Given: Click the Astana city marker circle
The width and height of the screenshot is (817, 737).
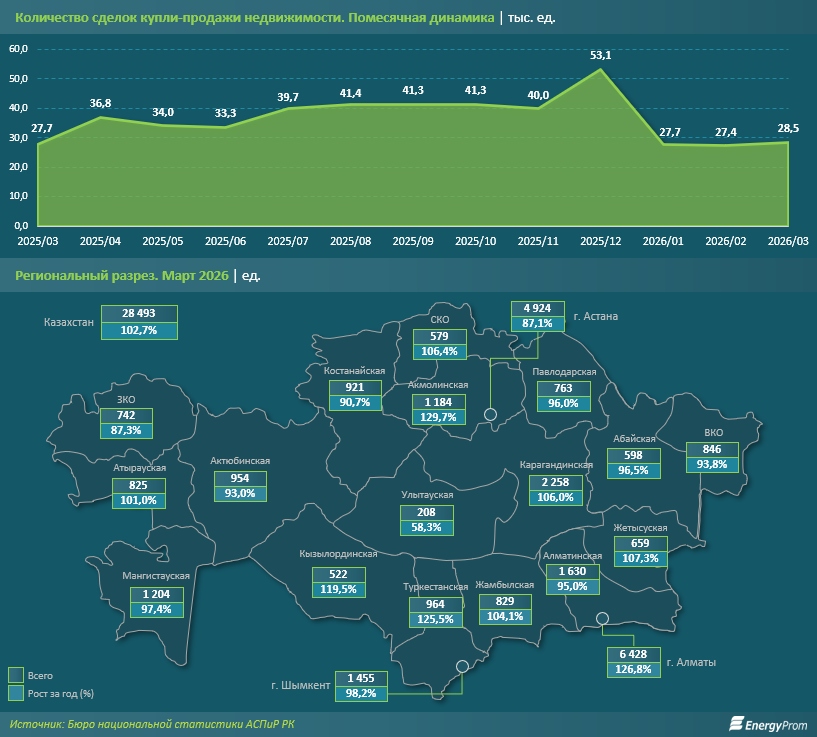Looking at the screenshot, I should [x=490, y=414].
